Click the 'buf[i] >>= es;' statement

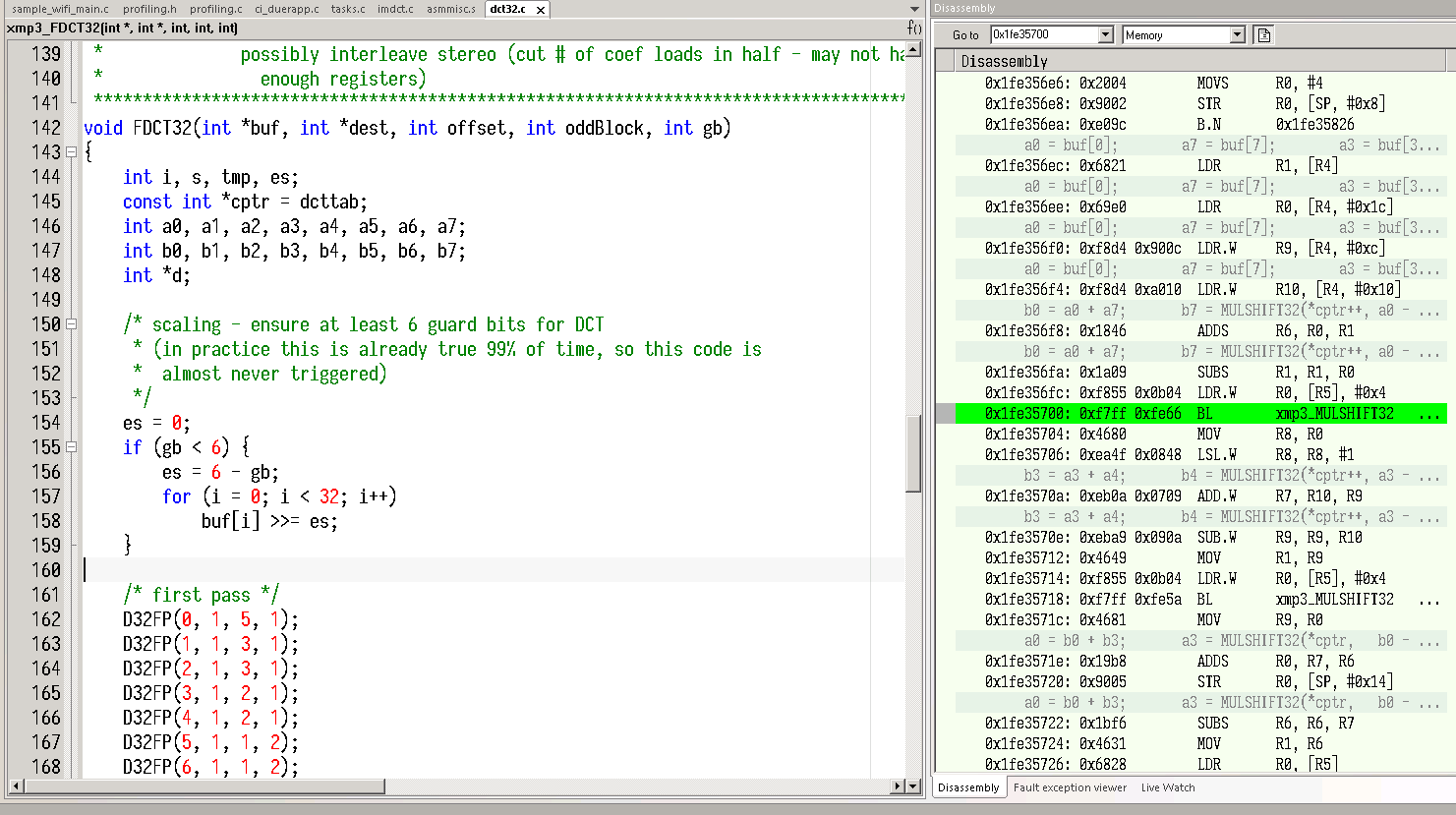pyautogui.click(x=269, y=521)
